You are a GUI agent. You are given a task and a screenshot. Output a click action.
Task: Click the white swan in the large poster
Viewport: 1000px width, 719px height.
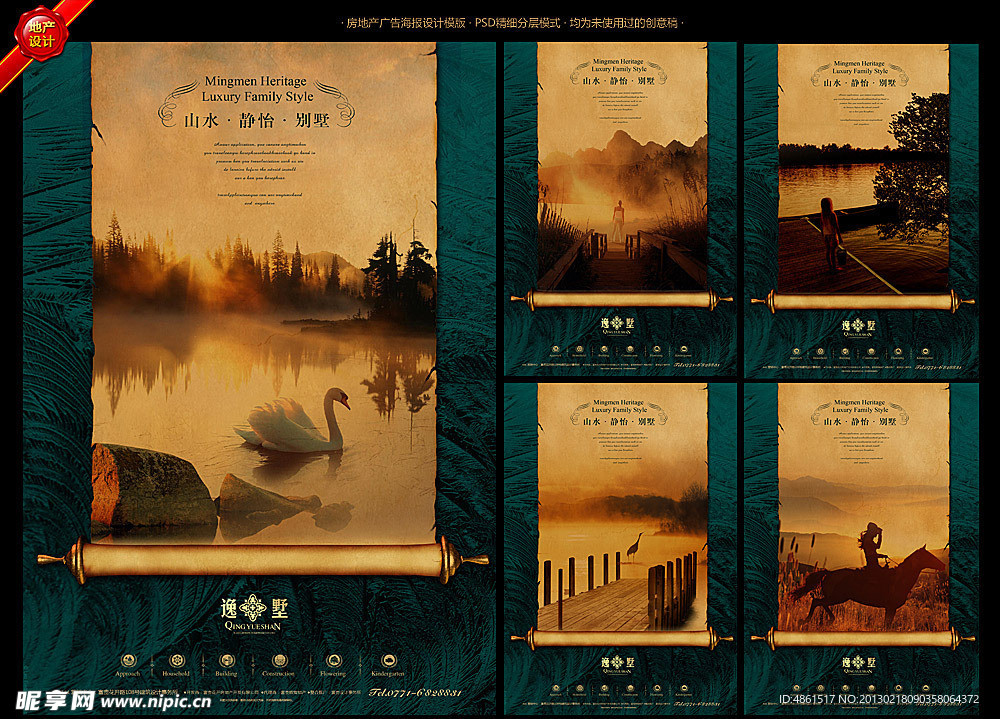[x=295, y=422]
